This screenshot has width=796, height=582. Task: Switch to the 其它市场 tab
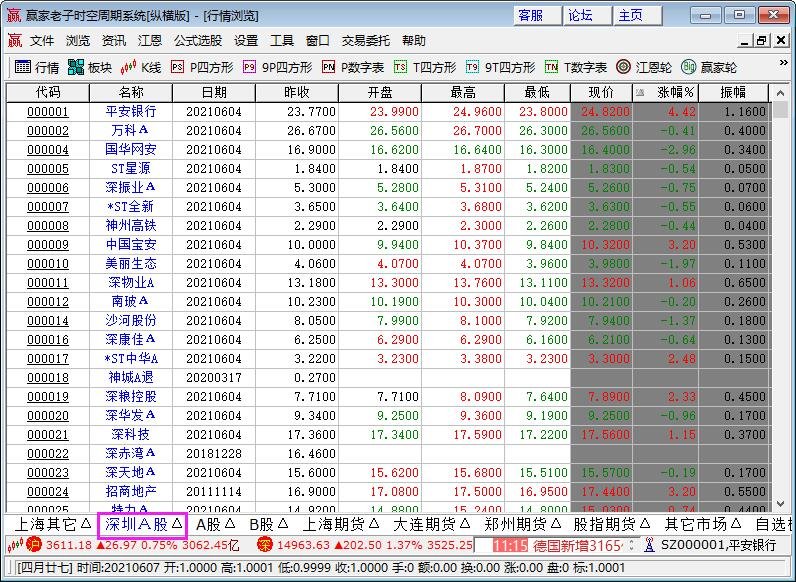click(x=703, y=524)
